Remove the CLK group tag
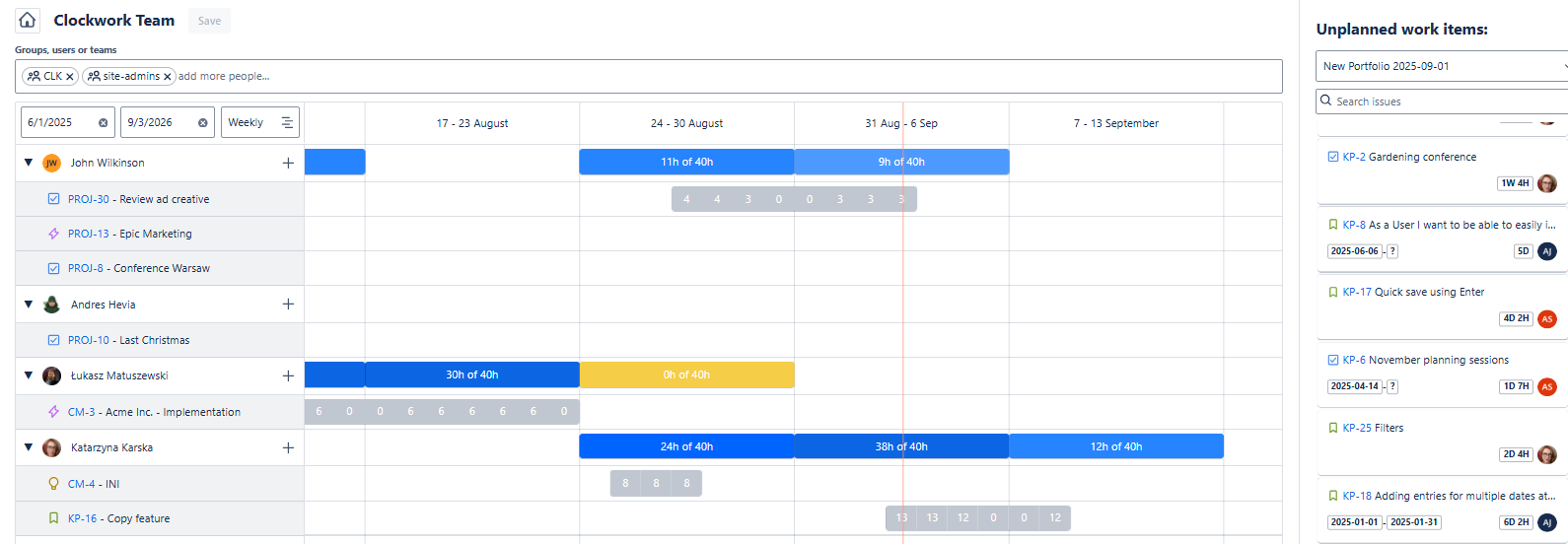The height and width of the screenshot is (544, 1568). pos(70,77)
